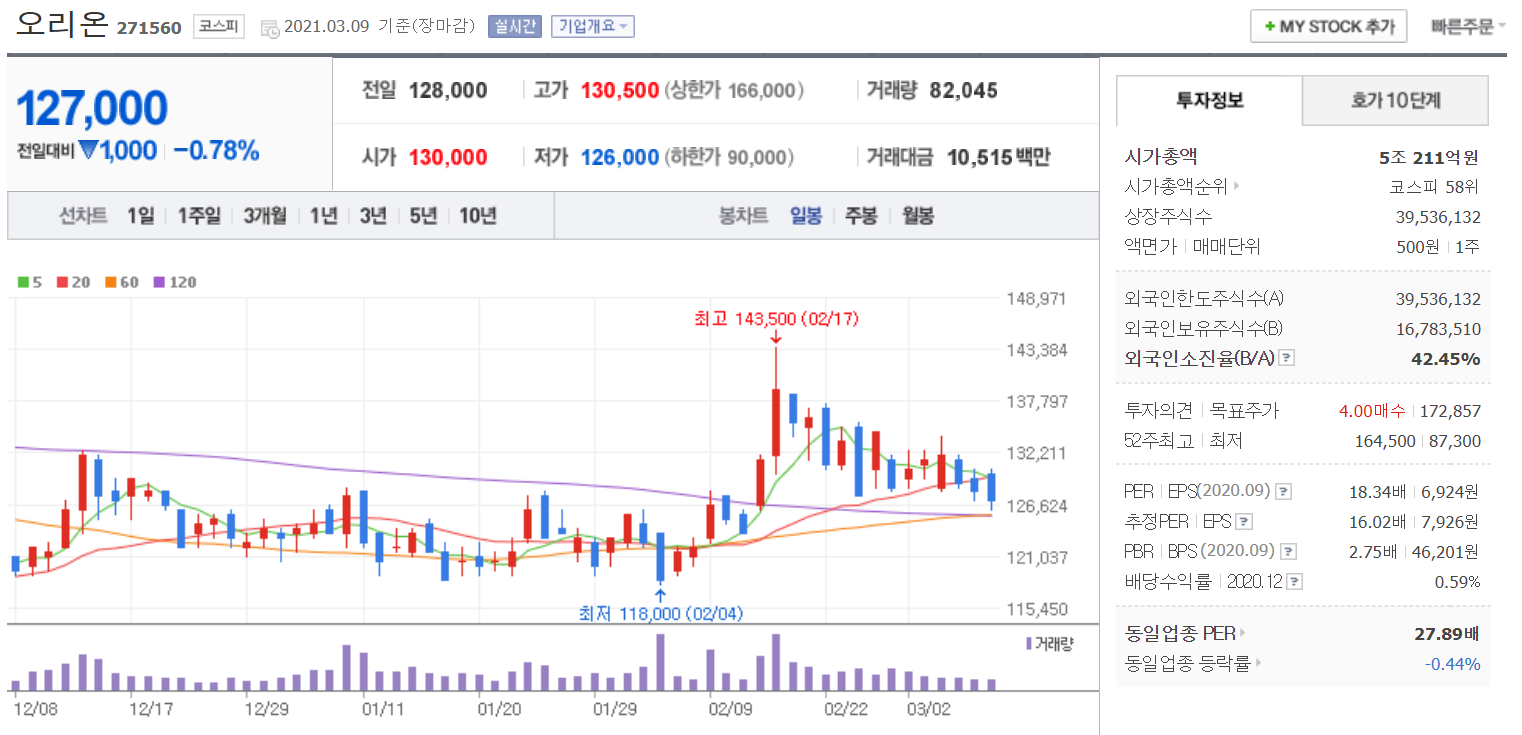Click the 고가 value 130,500
Image resolution: width=1522 pixels, height=735 pixels.
pos(619,91)
